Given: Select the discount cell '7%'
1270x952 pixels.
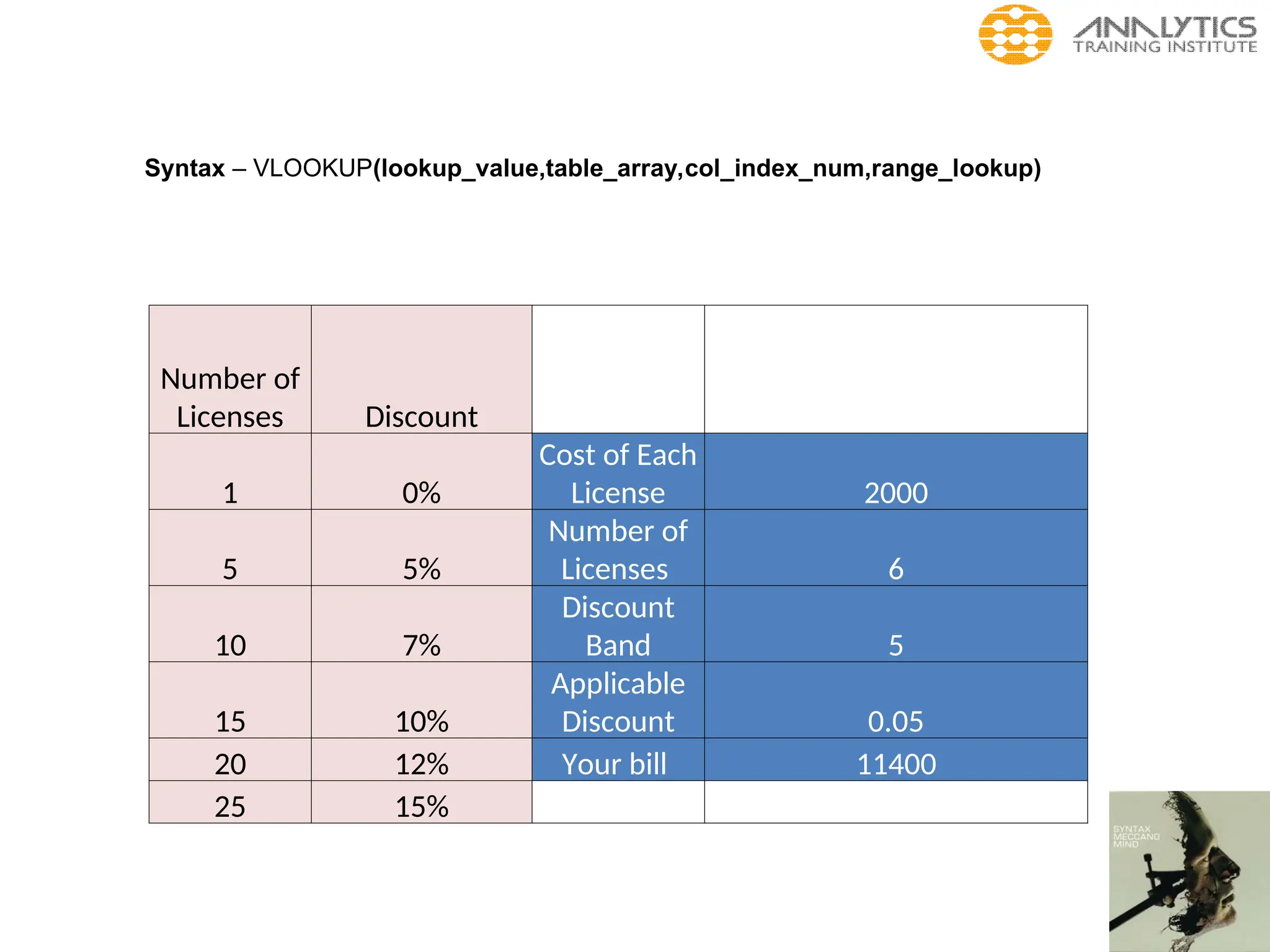Looking at the screenshot, I should click(x=422, y=624).
